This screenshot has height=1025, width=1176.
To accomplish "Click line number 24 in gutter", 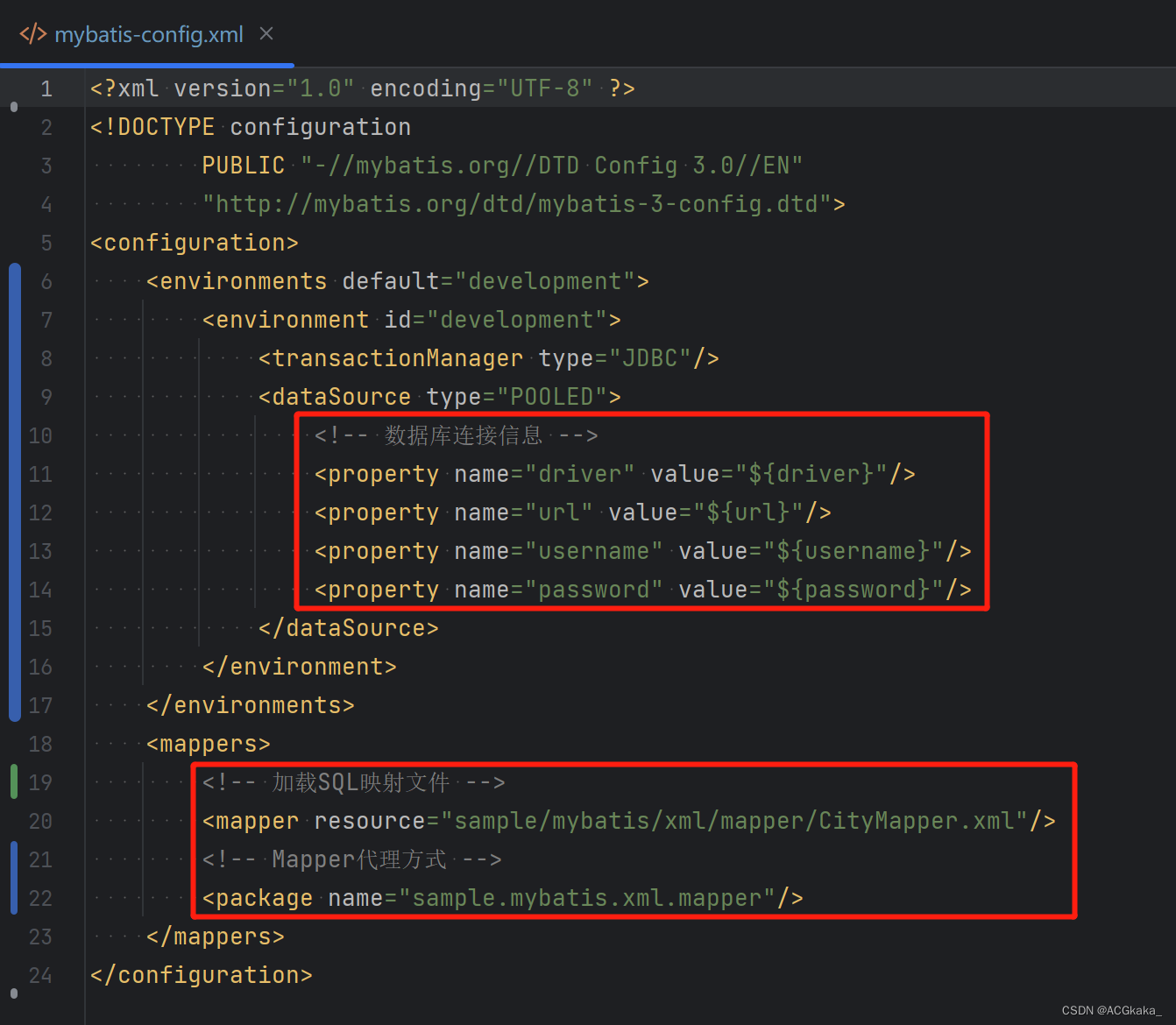I will click(x=40, y=975).
